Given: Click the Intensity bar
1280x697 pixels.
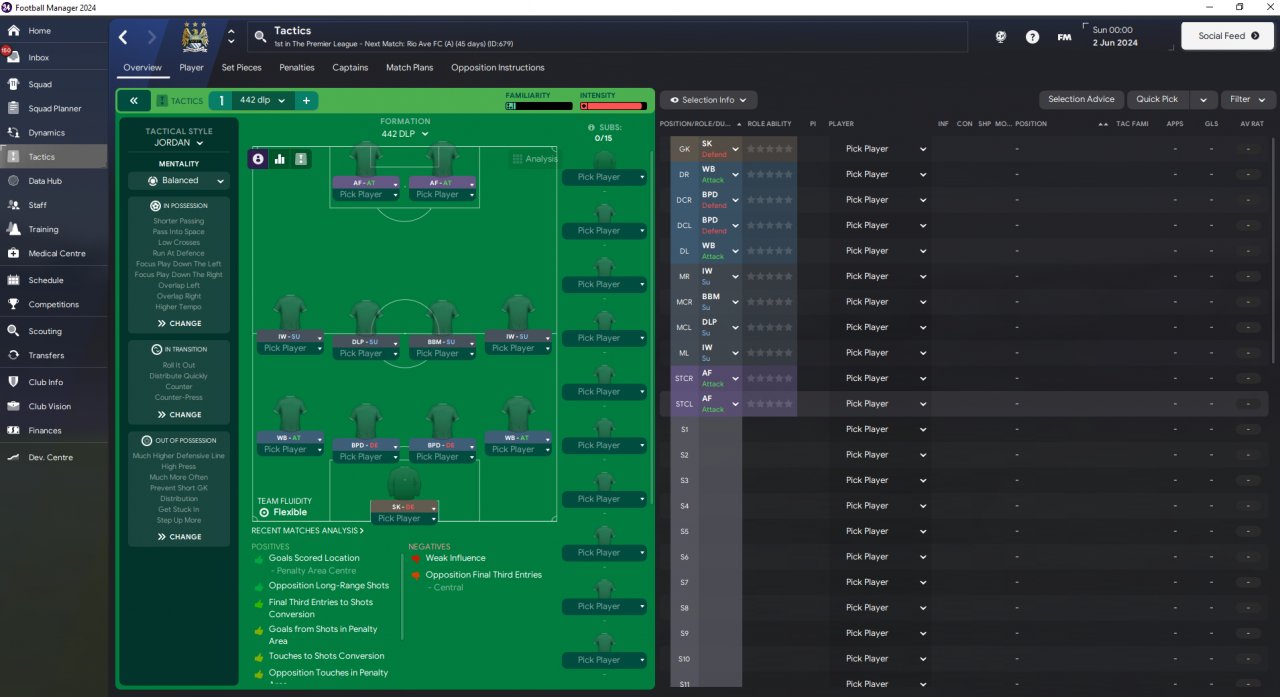Looking at the screenshot, I should [x=613, y=105].
